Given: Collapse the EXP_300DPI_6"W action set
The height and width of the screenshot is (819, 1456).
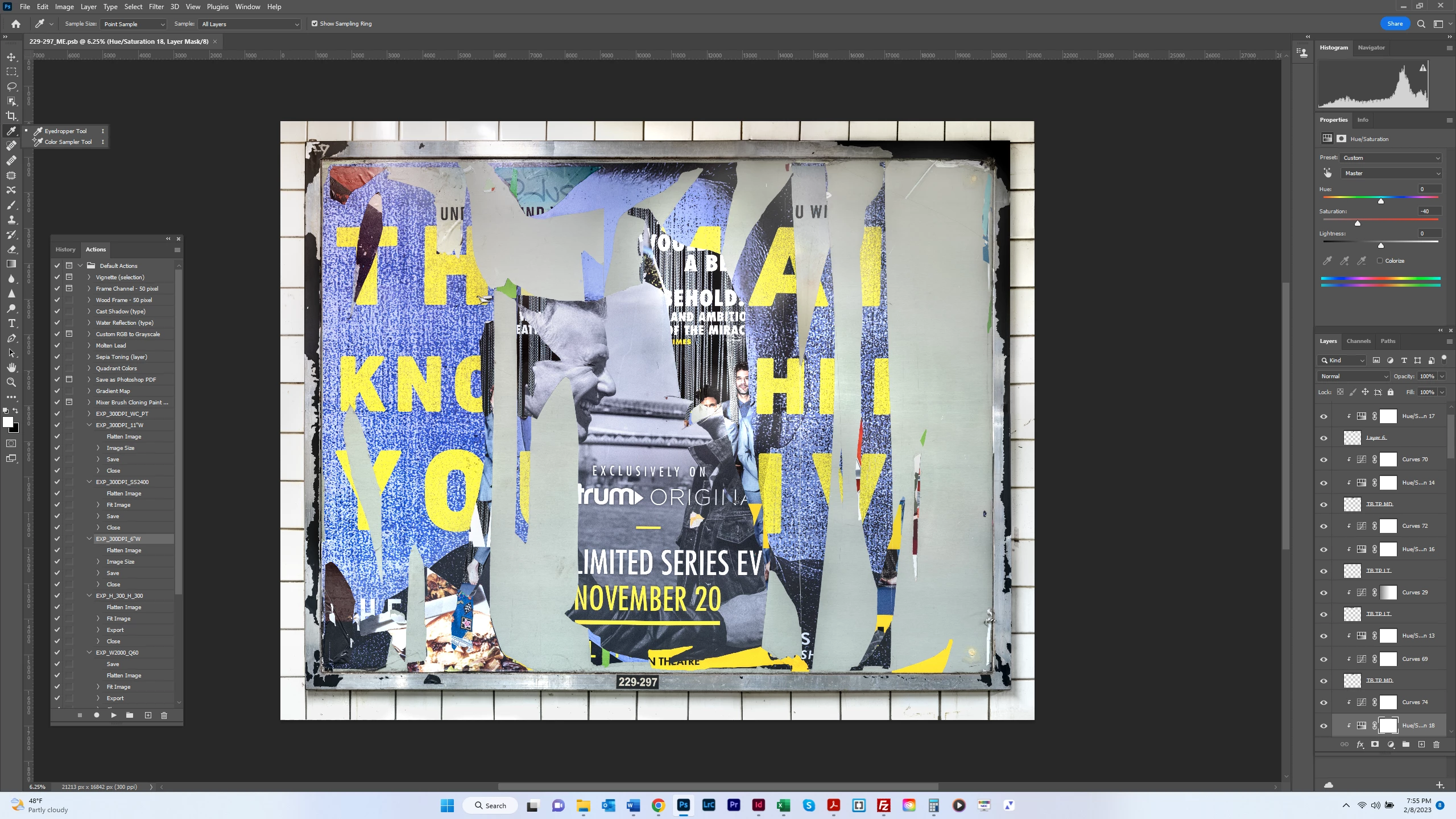Looking at the screenshot, I should point(89,539).
